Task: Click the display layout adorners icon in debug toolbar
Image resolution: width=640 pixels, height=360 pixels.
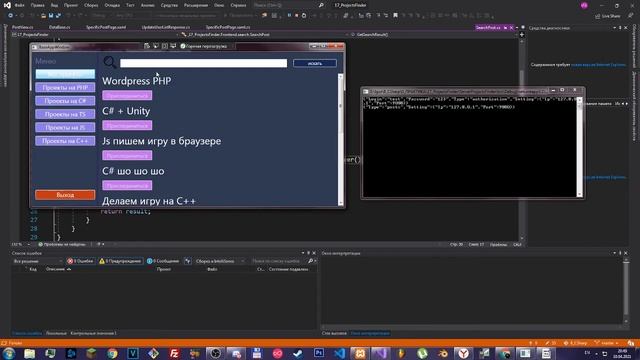Action: [164, 46]
